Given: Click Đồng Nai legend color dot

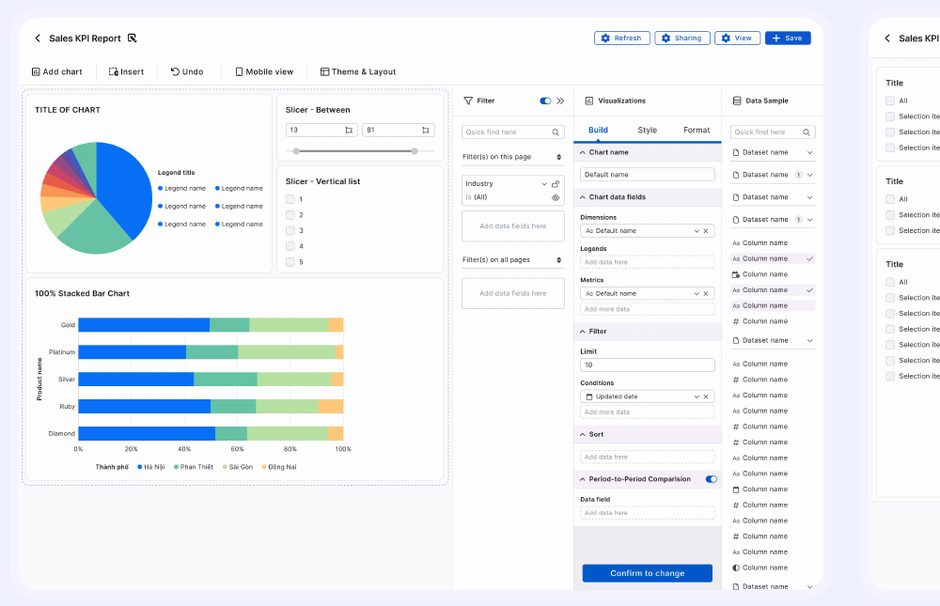Looking at the screenshot, I should 264,467.
